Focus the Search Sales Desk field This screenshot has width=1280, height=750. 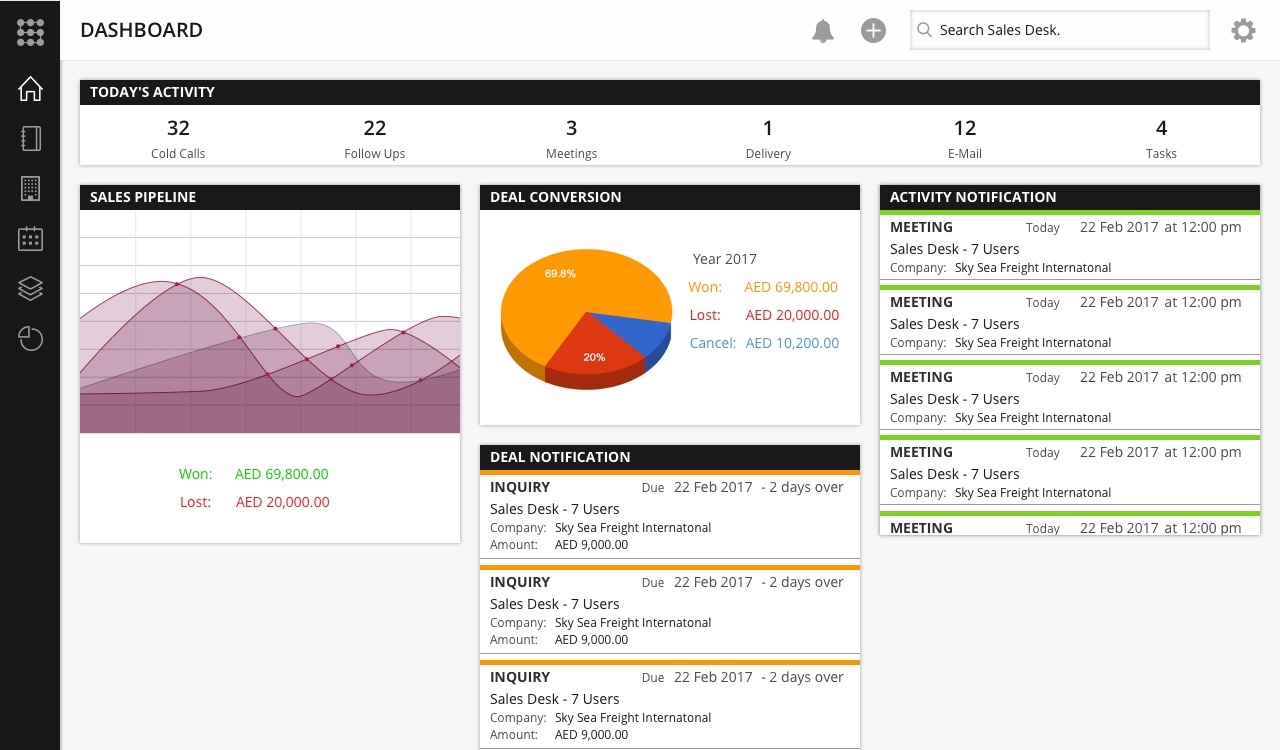(x=1059, y=30)
